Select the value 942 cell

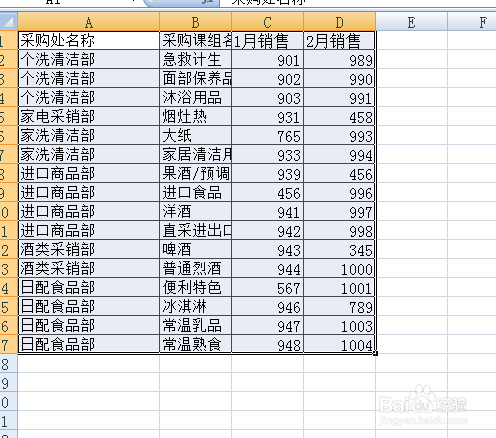click(x=268, y=231)
